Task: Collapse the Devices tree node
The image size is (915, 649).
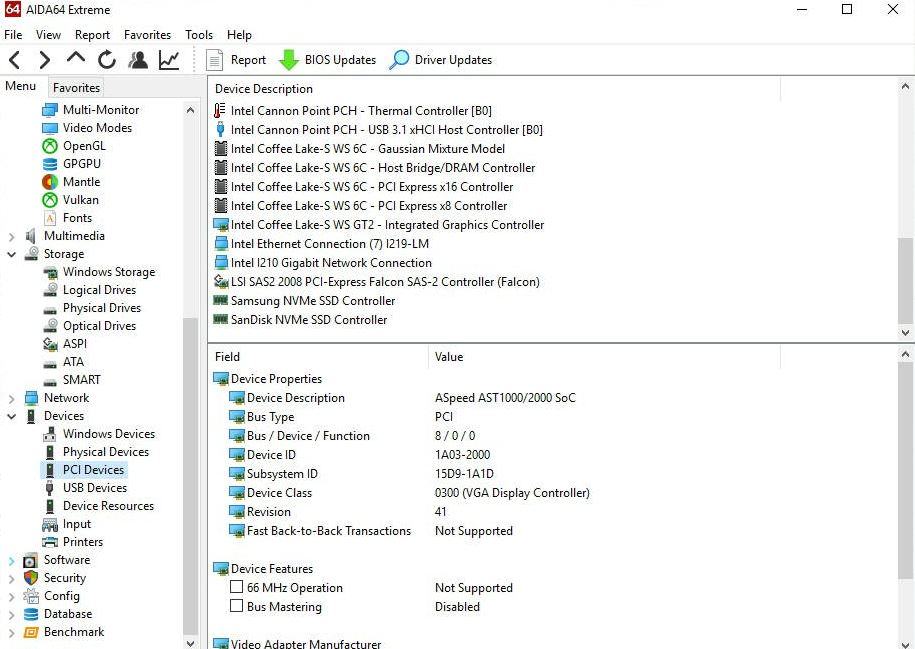Action: pos(12,417)
